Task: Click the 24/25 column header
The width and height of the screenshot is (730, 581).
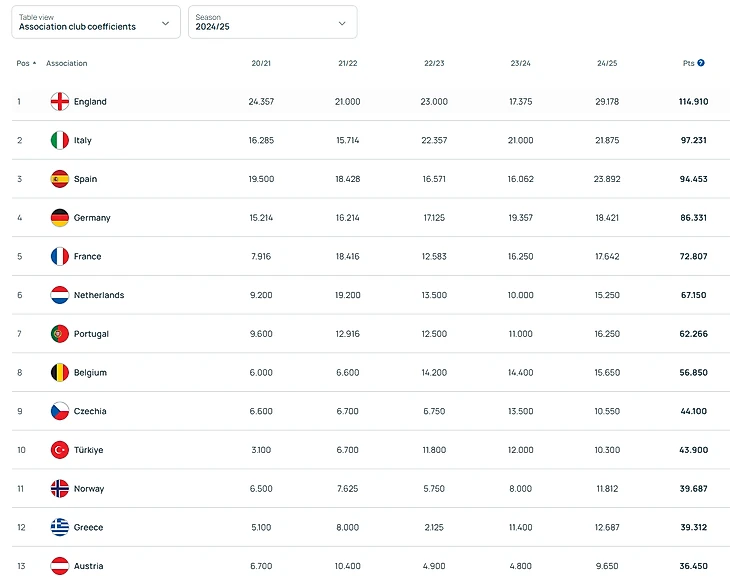Action: tap(607, 63)
